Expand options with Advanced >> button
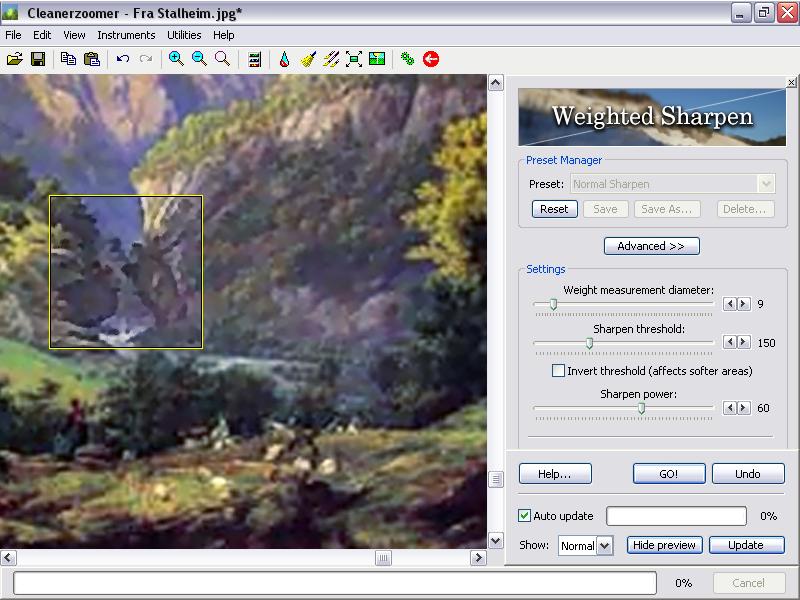Image resolution: width=800 pixels, height=600 pixels. [652, 246]
